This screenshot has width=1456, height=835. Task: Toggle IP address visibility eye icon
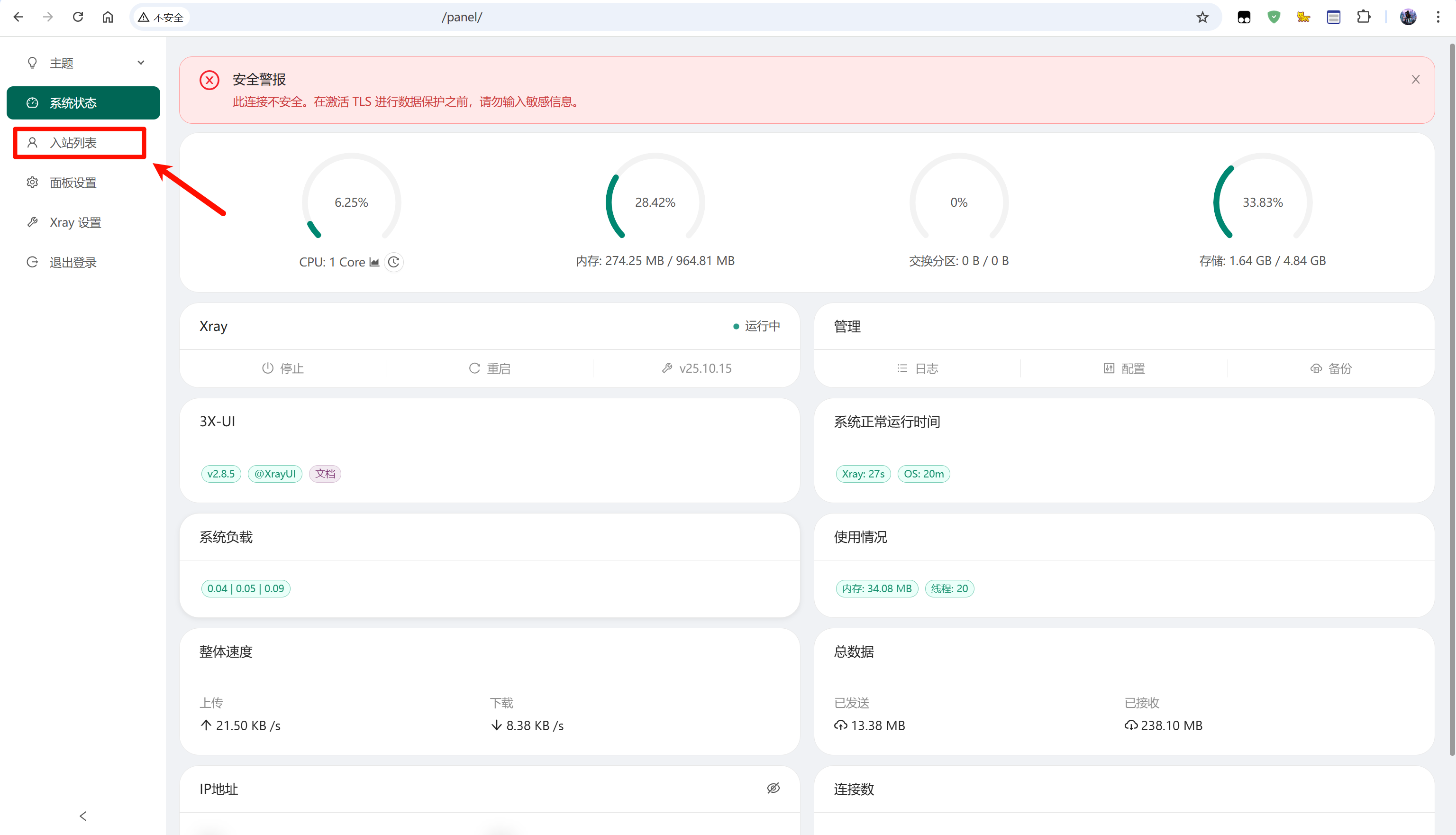click(773, 788)
